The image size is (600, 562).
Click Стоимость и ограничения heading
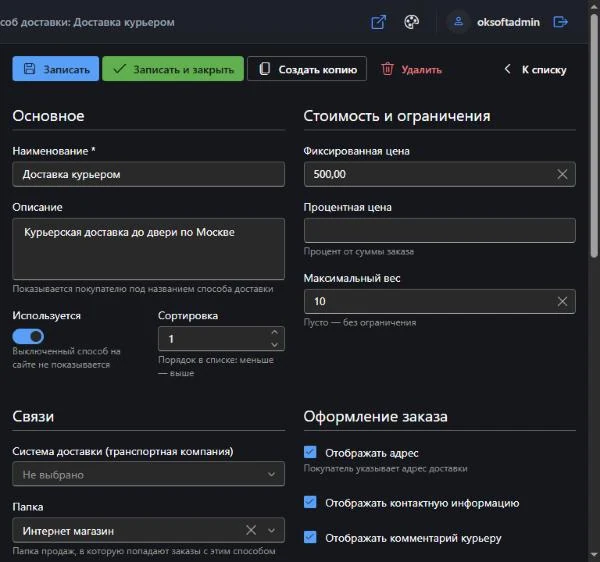[397, 116]
